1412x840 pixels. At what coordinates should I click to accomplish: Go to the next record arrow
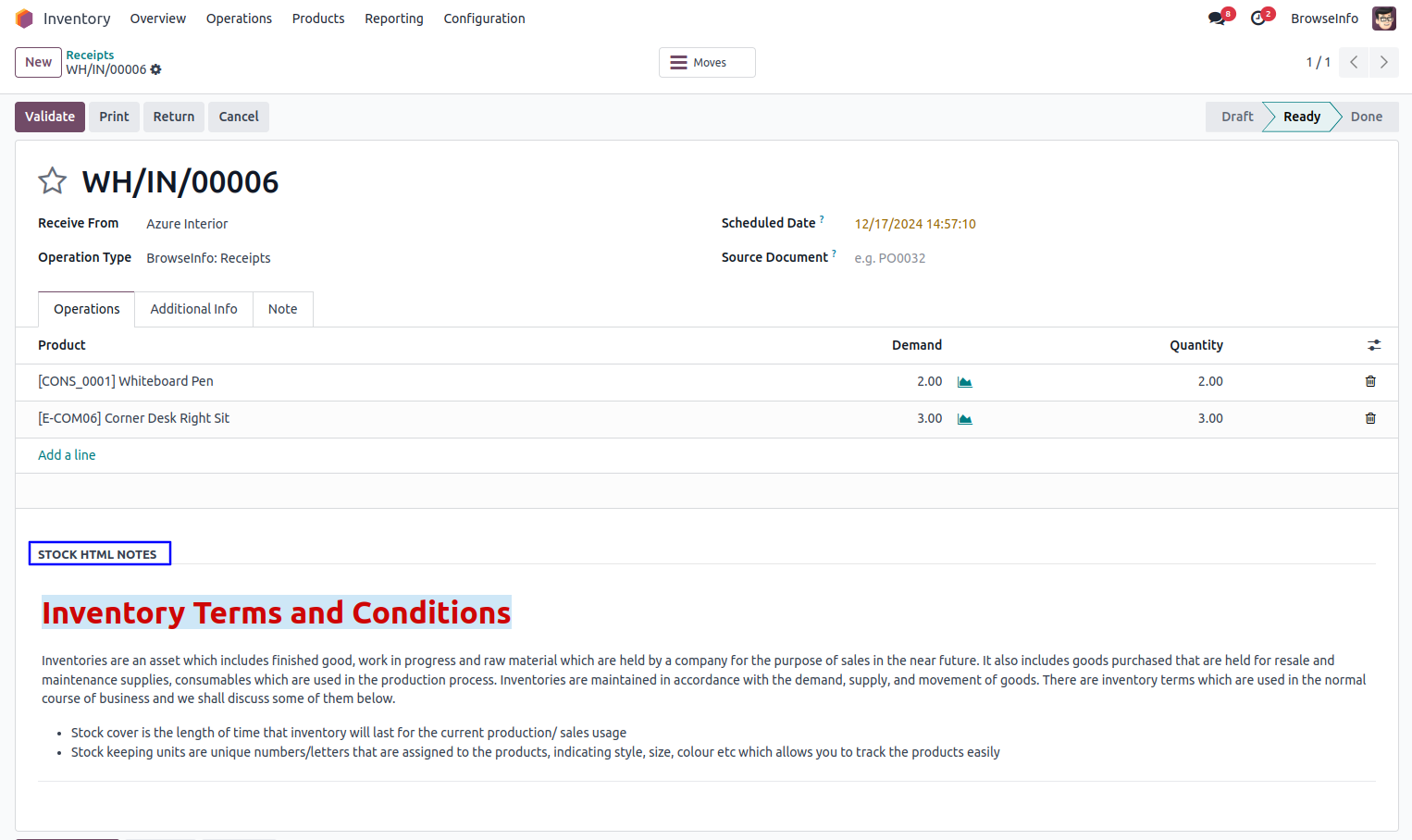1383,62
